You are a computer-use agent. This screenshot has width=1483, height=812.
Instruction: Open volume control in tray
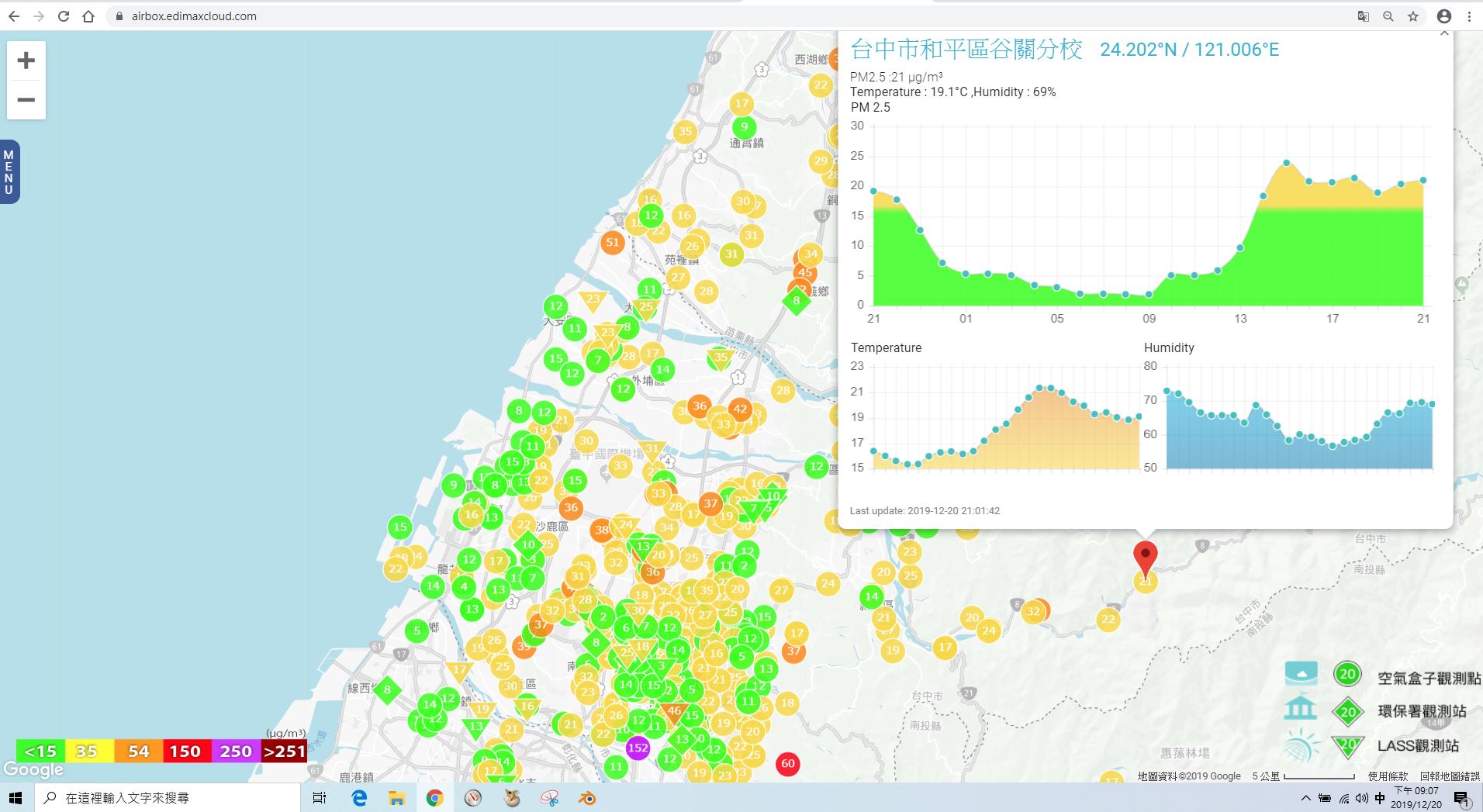pos(1361,798)
